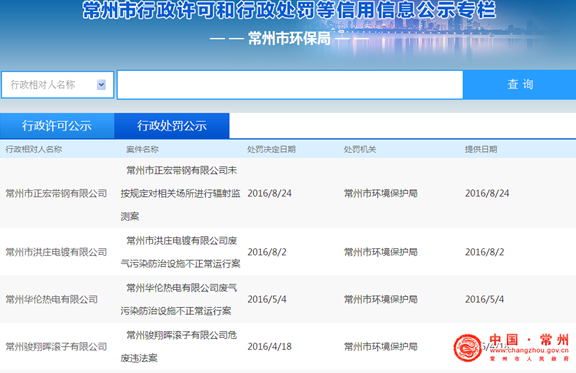Click the 案件名称 column header

(142, 149)
